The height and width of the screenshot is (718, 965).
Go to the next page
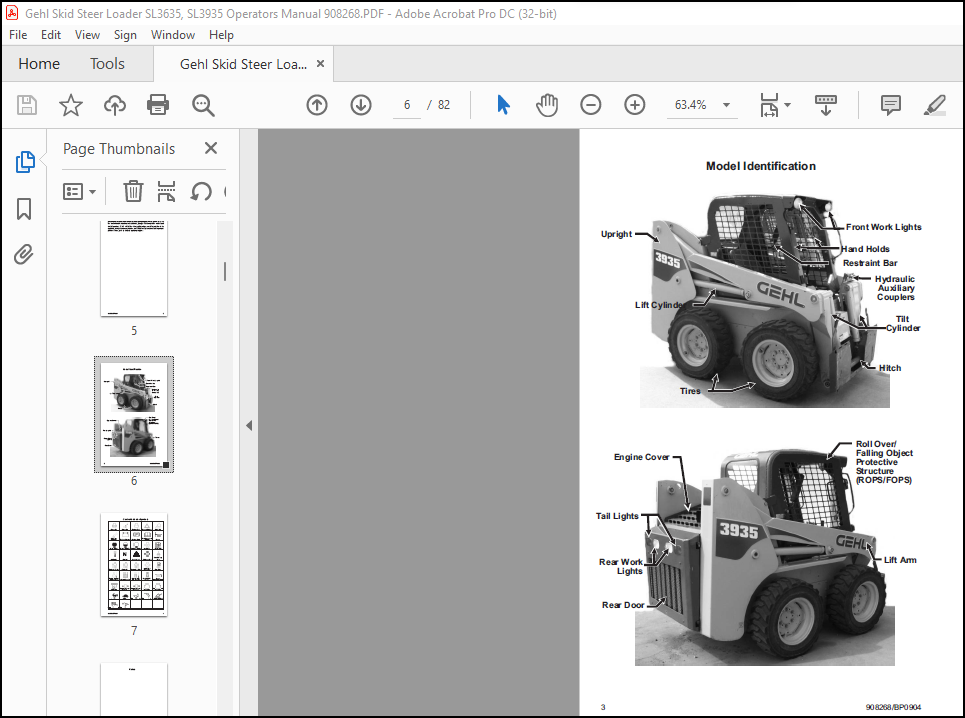[x=361, y=105]
